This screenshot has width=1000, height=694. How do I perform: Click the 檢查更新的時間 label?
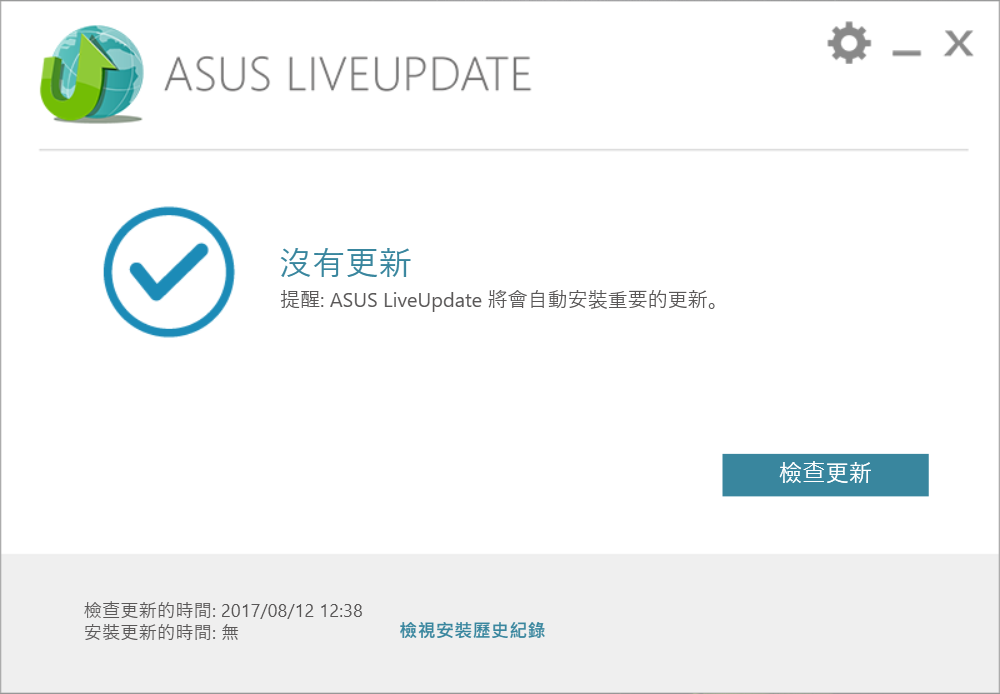pyautogui.click(x=148, y=610)
